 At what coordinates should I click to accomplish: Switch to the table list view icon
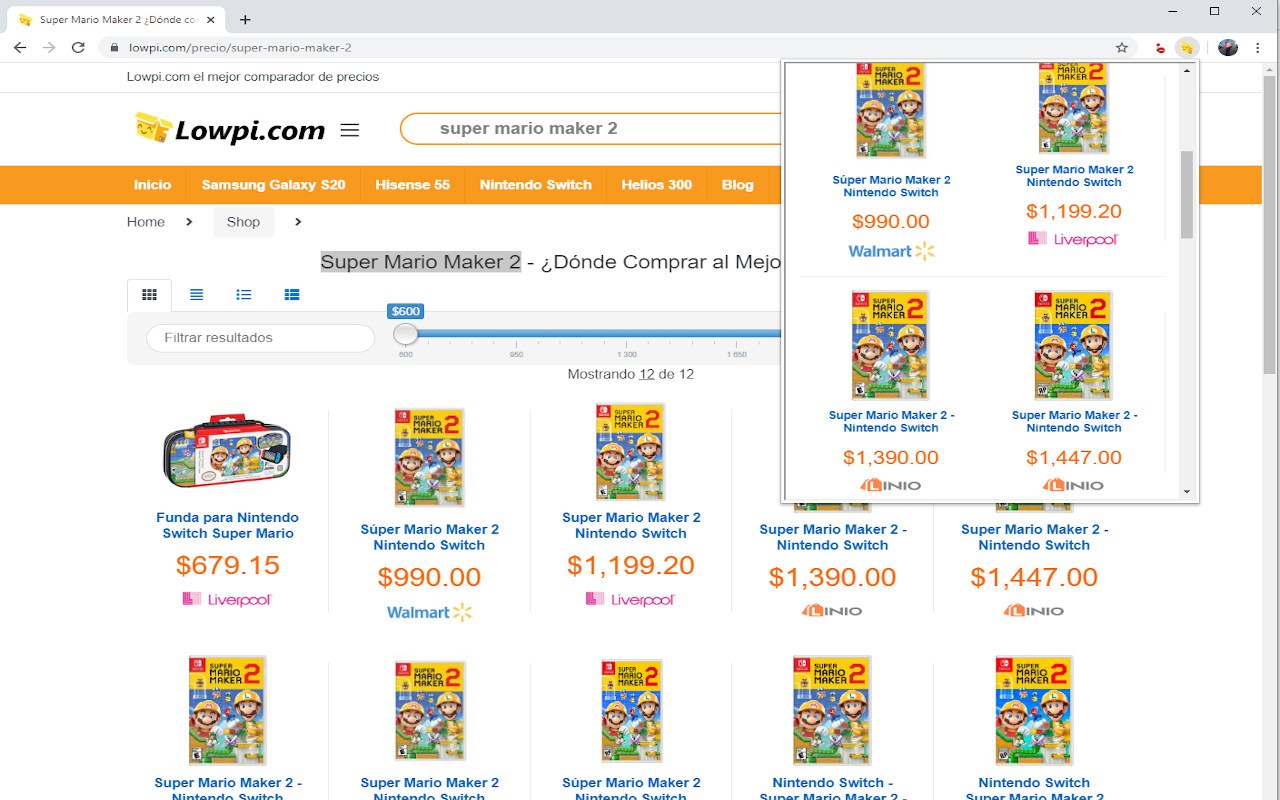(291, 295)
